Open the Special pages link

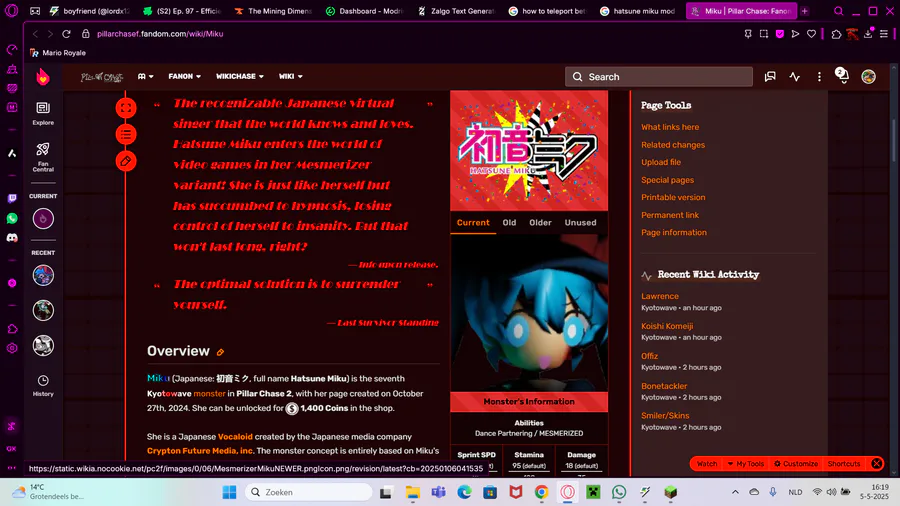click(x=667, y=180)
